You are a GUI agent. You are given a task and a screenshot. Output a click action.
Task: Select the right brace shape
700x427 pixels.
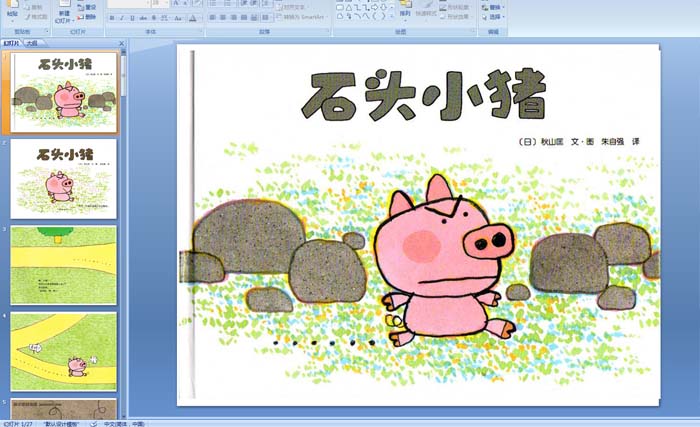383,16
